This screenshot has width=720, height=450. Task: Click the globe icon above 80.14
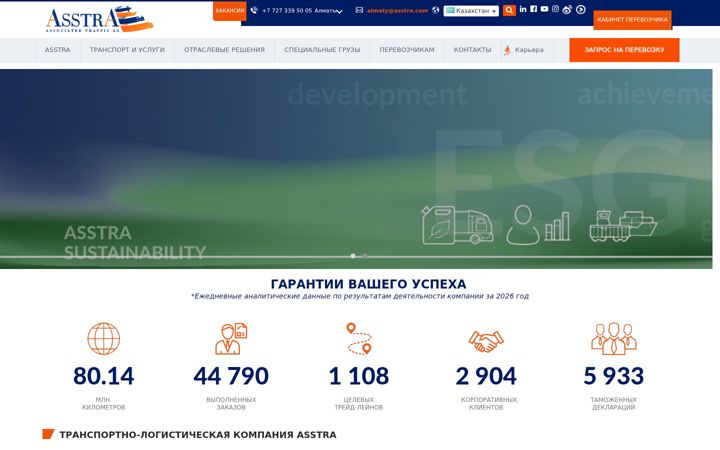point(104,338)
